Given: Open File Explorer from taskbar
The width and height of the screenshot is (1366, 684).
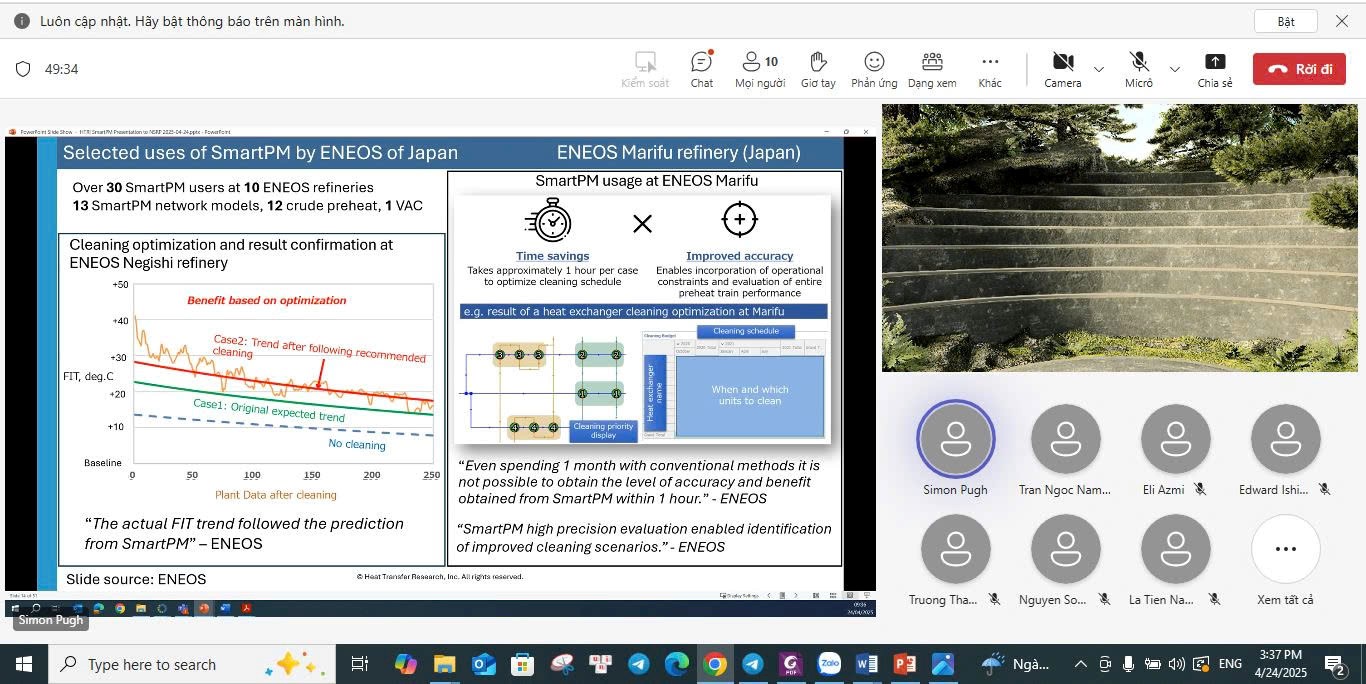Looking at the screenshot, I should 444,664.
